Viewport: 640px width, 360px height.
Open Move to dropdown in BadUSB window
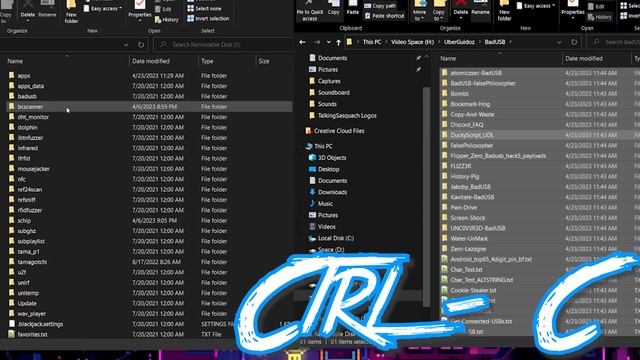coord(419,11)
